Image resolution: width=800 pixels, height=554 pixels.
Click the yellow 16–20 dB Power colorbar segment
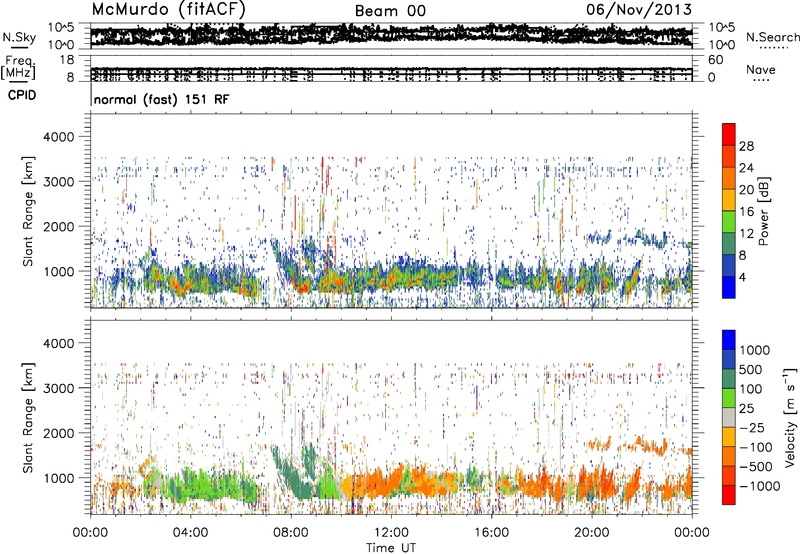pyautogui.click(x=729, y=199)
